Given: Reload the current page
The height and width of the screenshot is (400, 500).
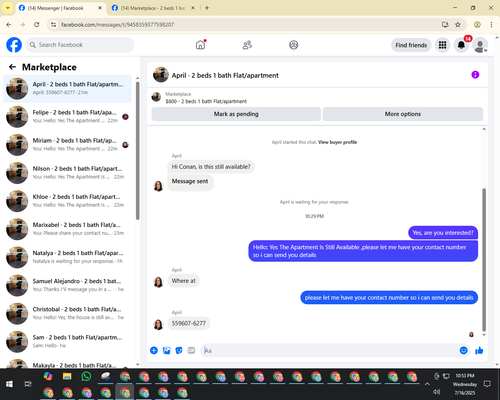Looking at the screenshot, I should point(37,25).
